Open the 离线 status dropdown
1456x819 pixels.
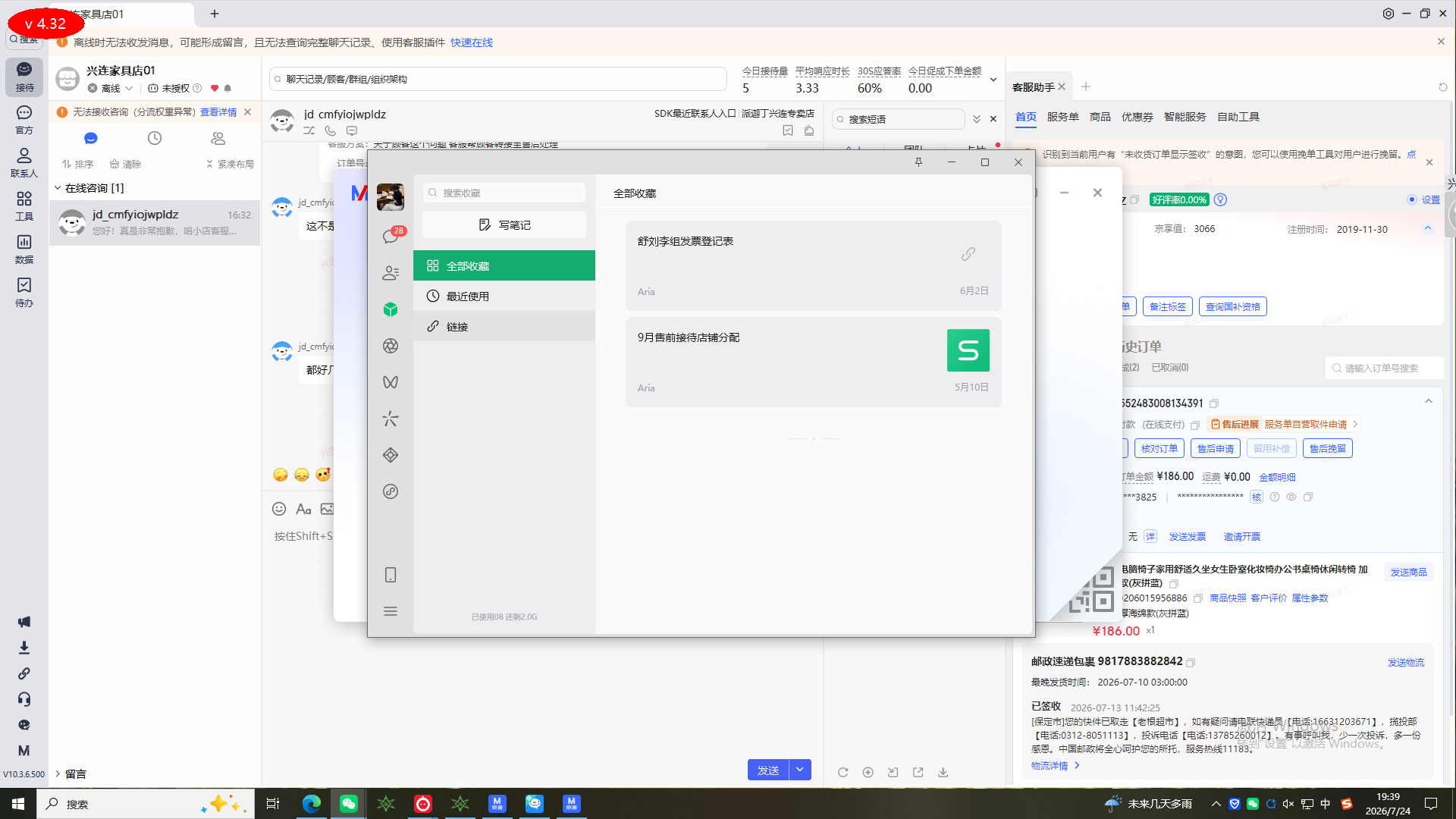point(111,88)
